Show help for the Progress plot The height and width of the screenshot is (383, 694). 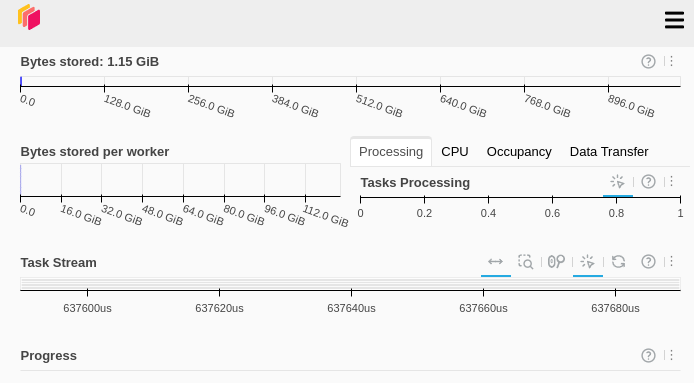(x=648, y=355)
